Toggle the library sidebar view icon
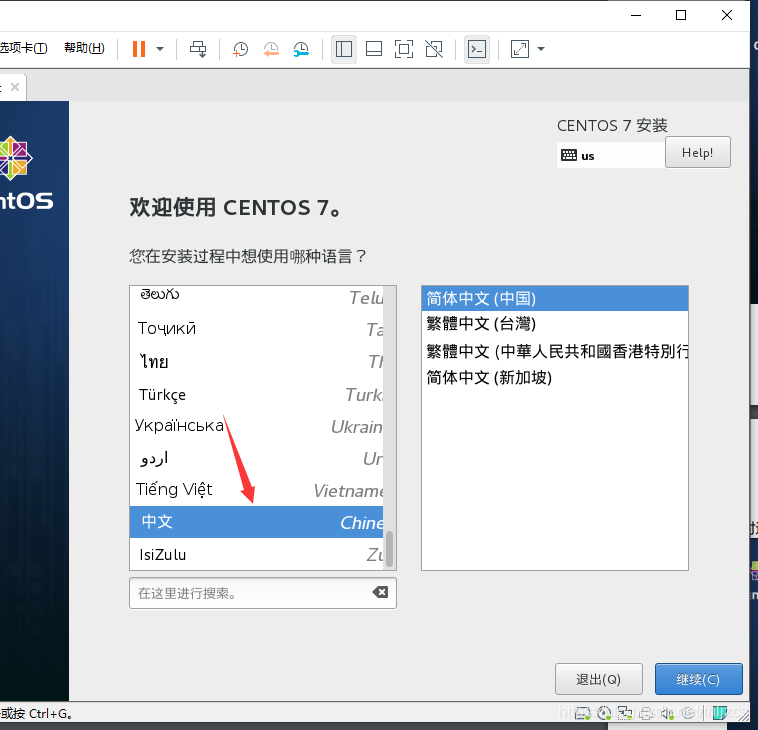 (344, 49)
